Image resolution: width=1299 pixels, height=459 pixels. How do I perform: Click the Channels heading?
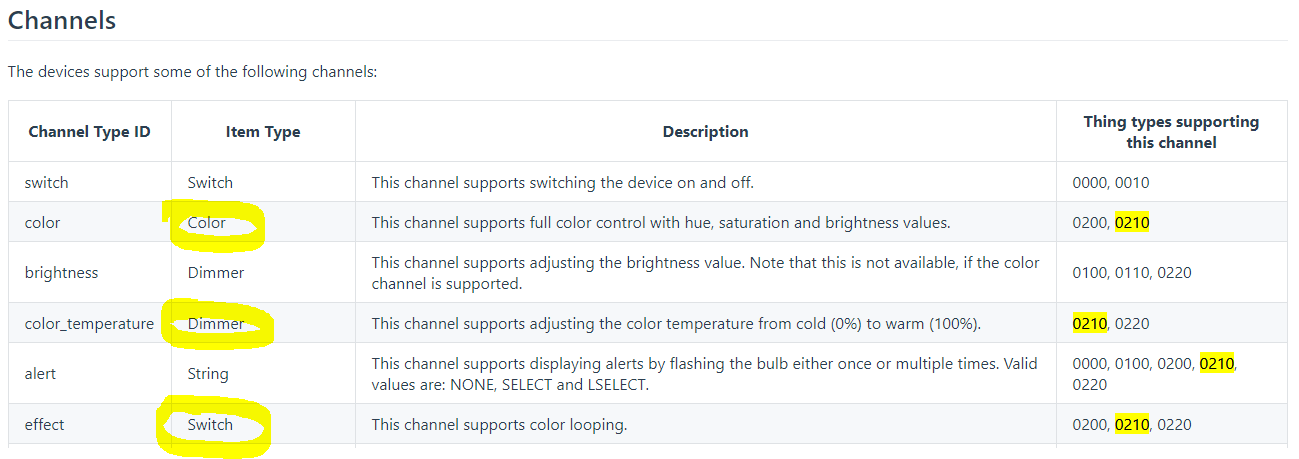pyautogui.click(x=62, y=20)
